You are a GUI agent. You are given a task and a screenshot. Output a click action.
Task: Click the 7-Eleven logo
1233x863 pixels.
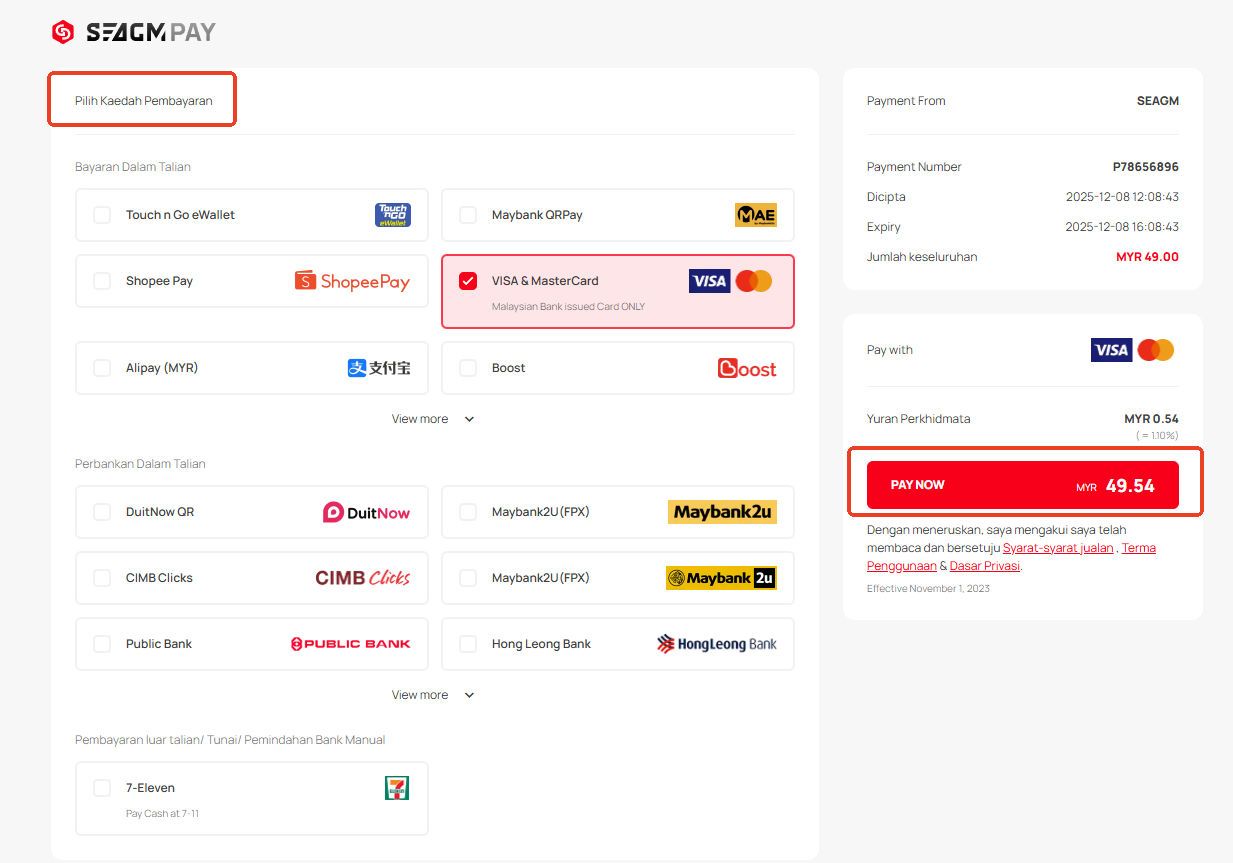[397, 788]
